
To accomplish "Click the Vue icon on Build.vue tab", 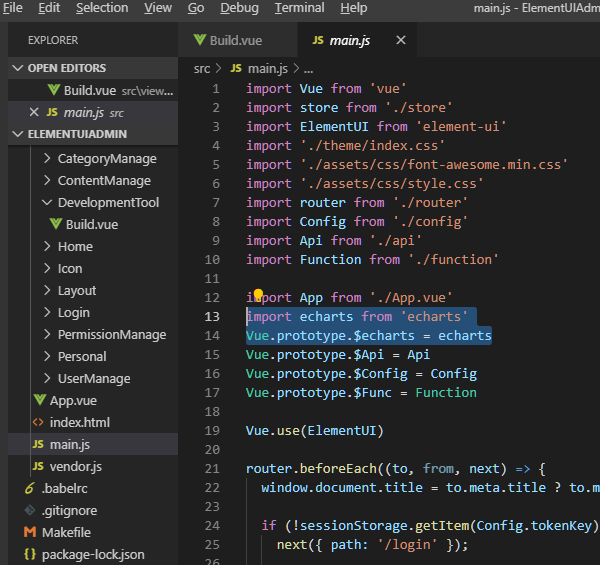I will pyautogui.click(x=200, y=41).
